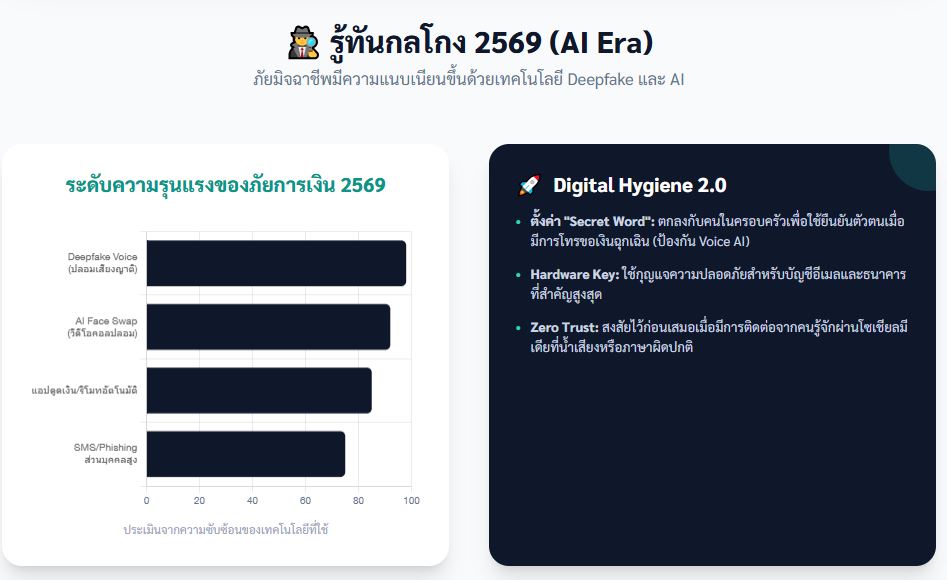Click the 0 tick on chart x-axis
Viewport: 947px width, 580px height.
[147, 500]
